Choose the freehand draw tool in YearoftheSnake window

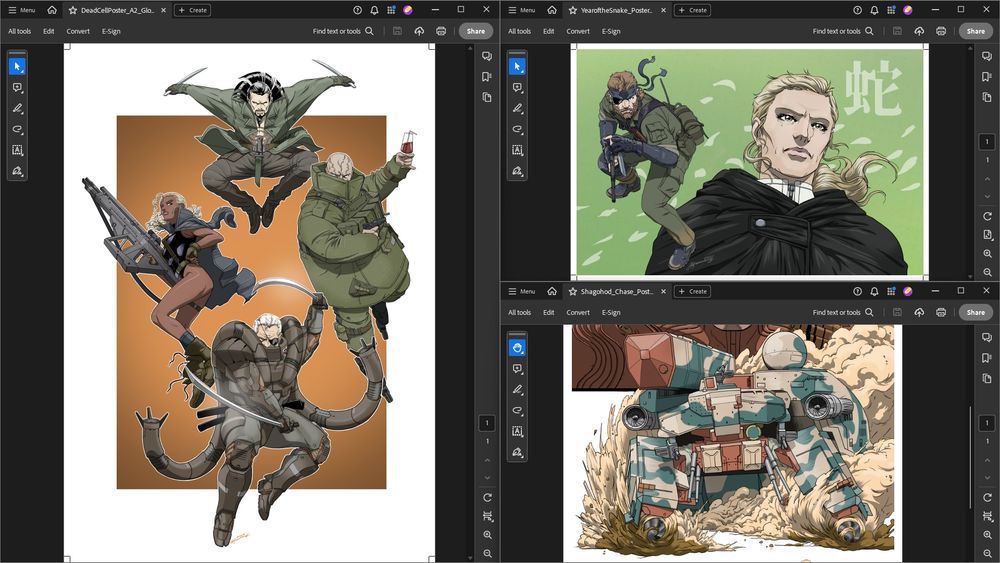(517, 129)
